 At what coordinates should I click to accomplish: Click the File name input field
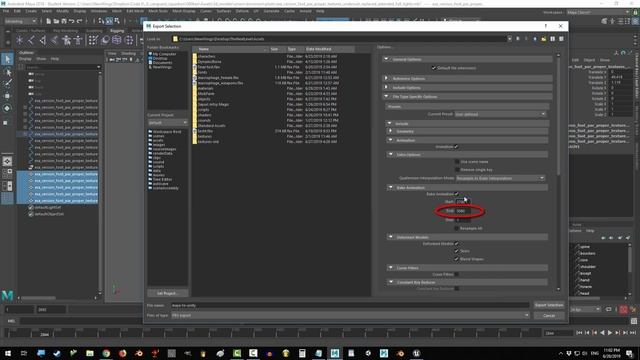(349, 305)
